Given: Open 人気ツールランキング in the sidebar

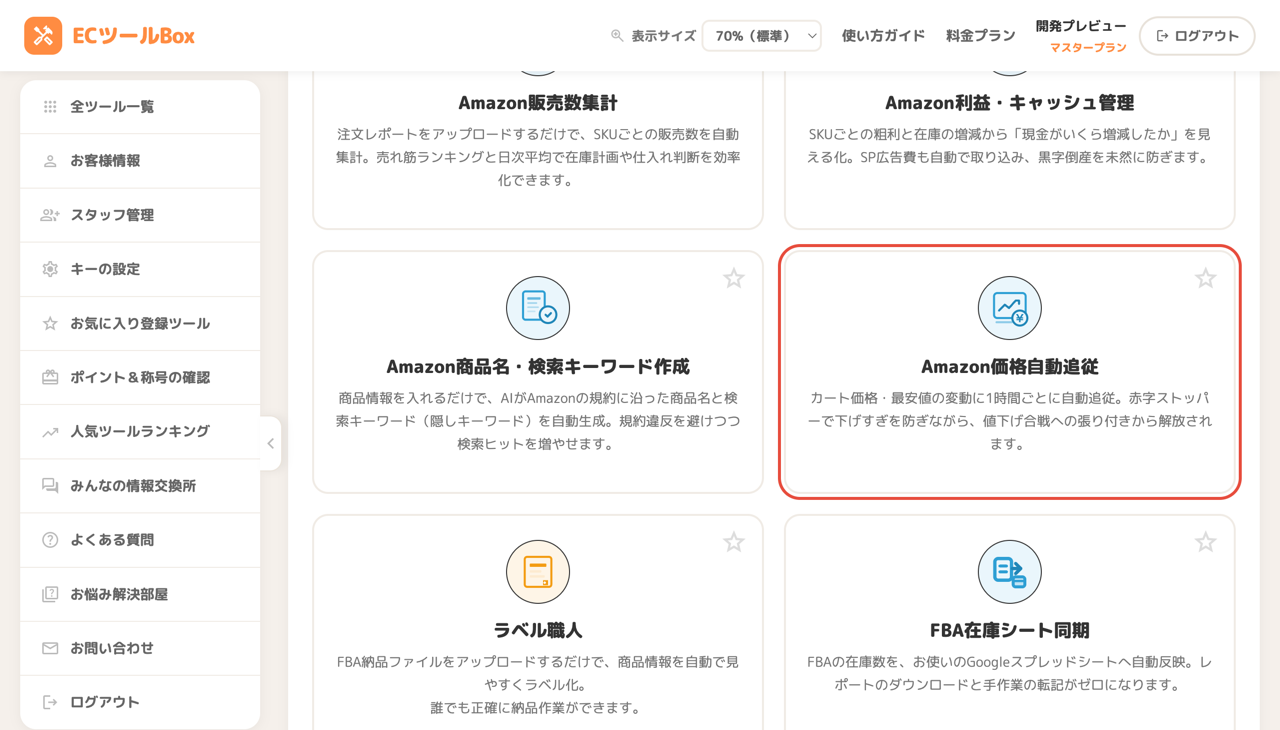Looking at the screenshot, I should tap(140, 431).
